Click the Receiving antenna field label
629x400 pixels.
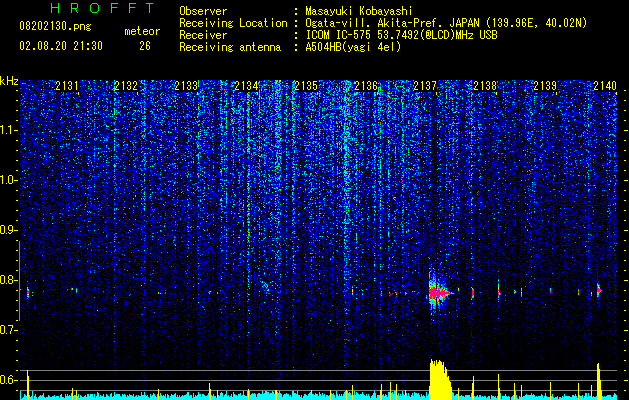coord(230,47)
